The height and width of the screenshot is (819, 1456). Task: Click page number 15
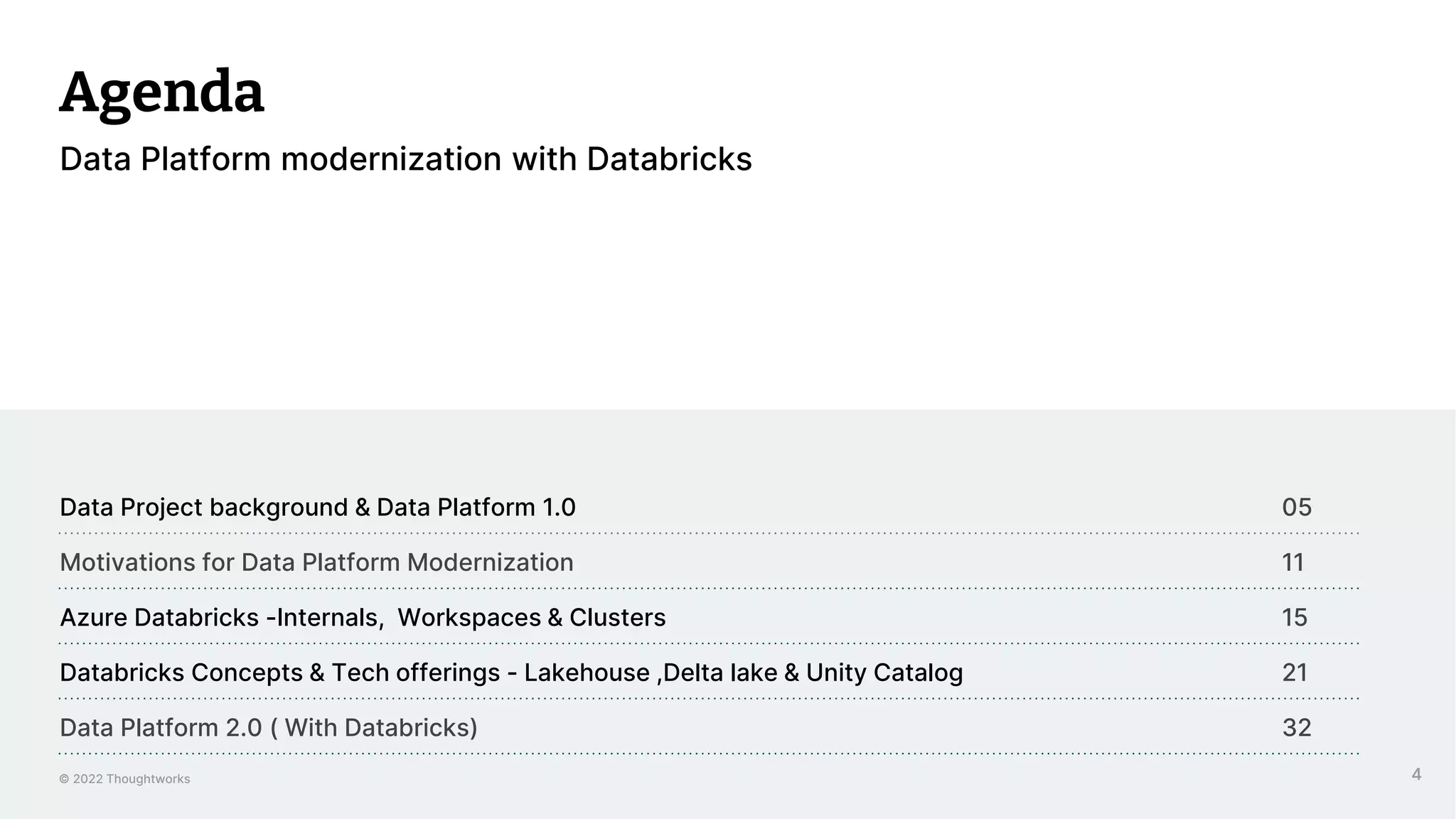(x=1295, y=617)
